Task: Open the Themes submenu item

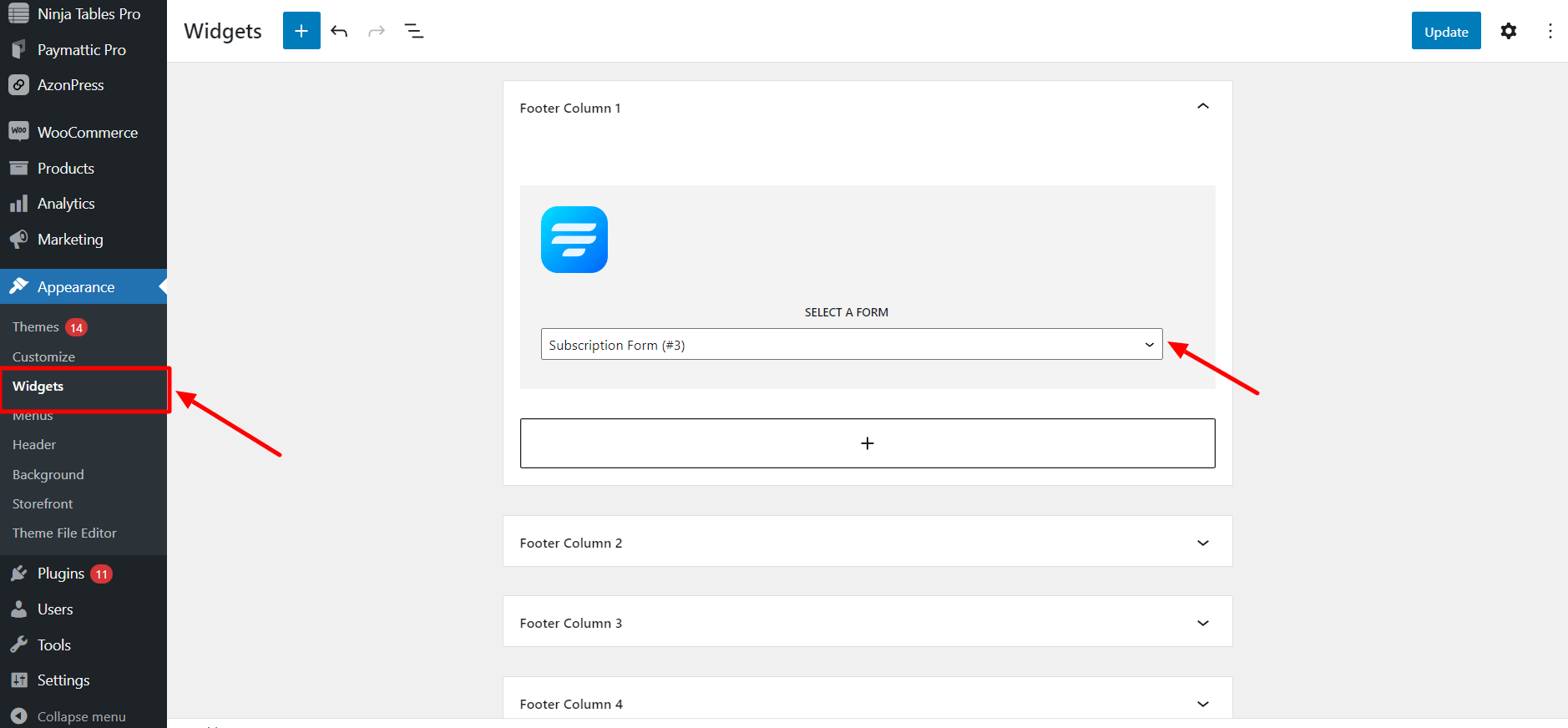Action: click(x=36, y=327)
